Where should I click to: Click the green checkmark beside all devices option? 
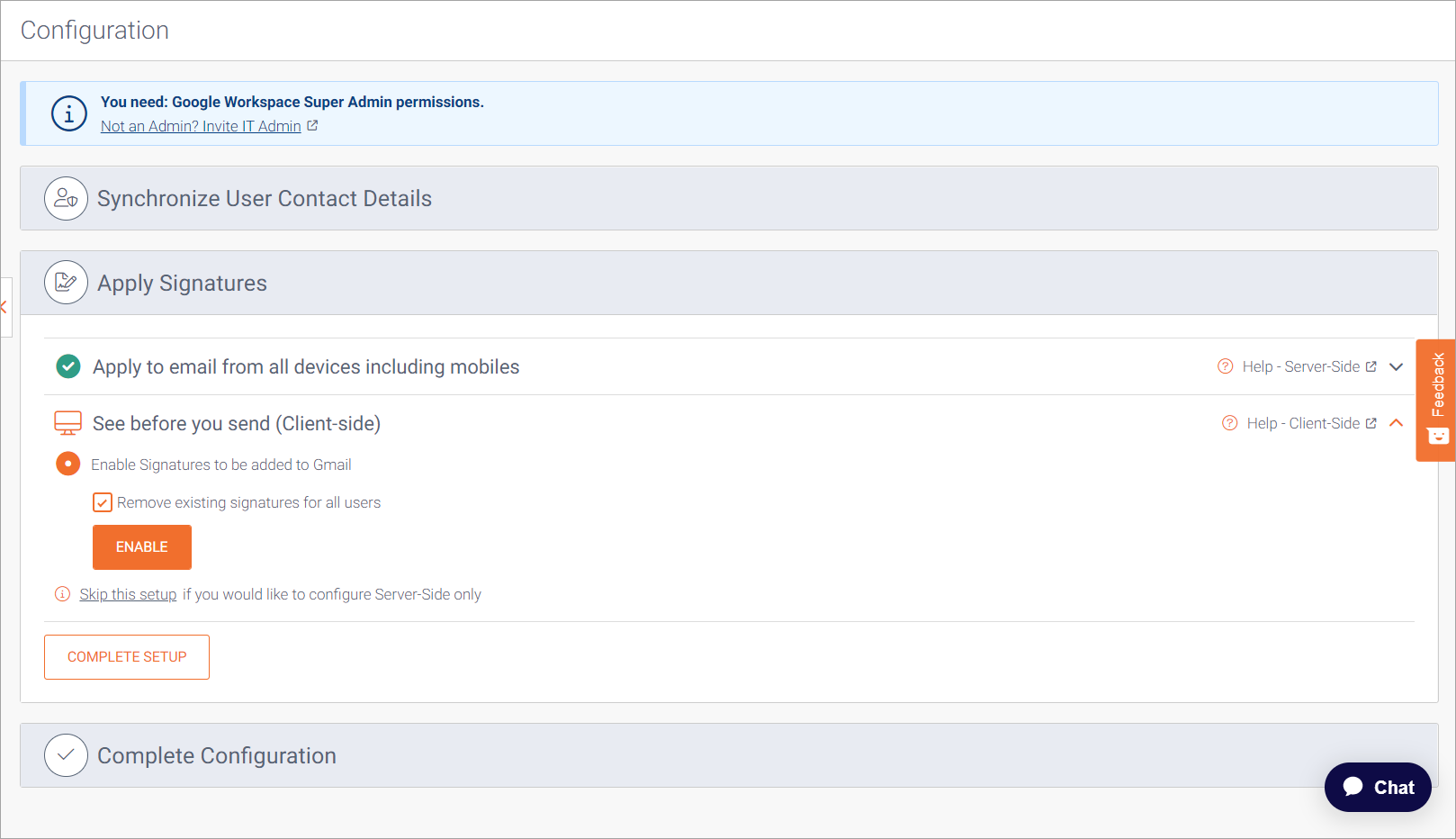click(x=68, y=366)
